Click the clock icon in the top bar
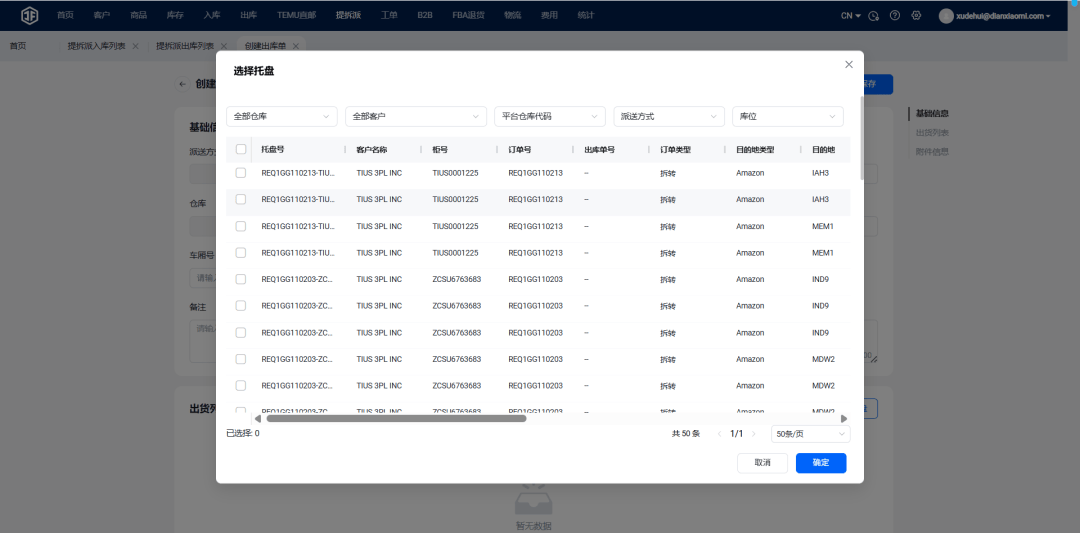Screen dimensions: 1080x533 tap(874, 16)
